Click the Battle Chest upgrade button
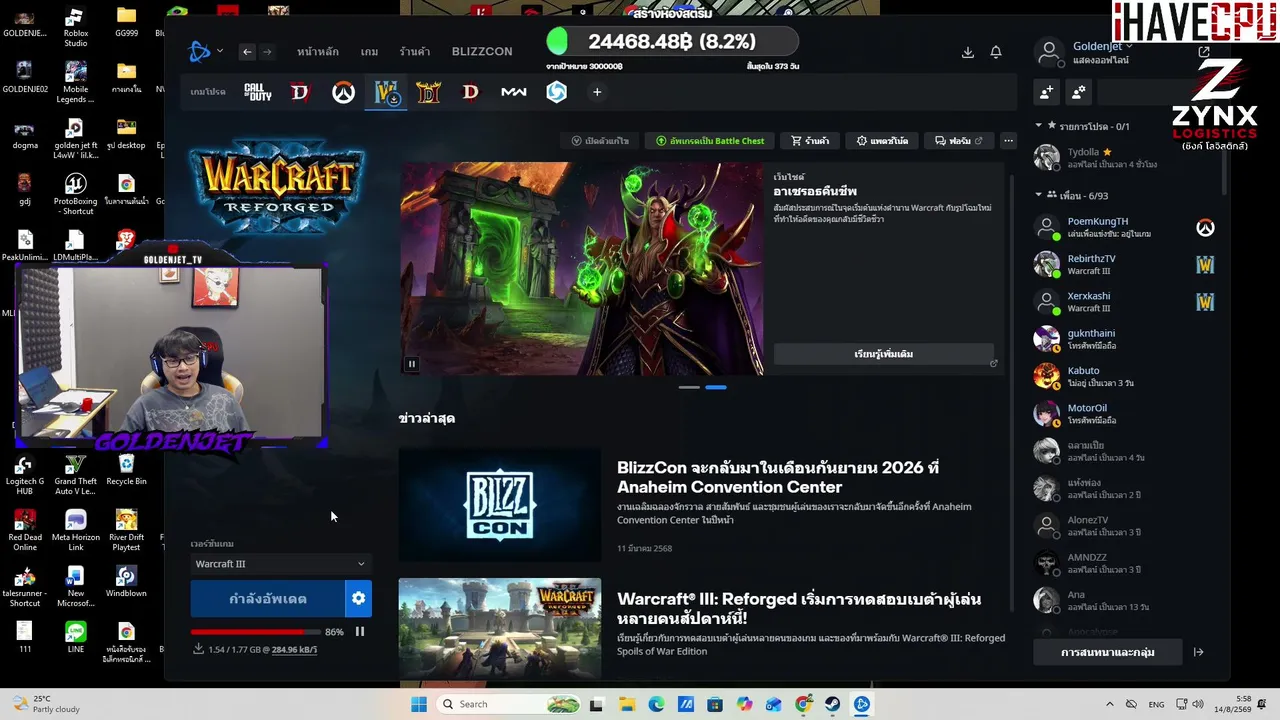The width and height of the screenshot is (1280, 720). pyautogui.click(x=710, y=141)
